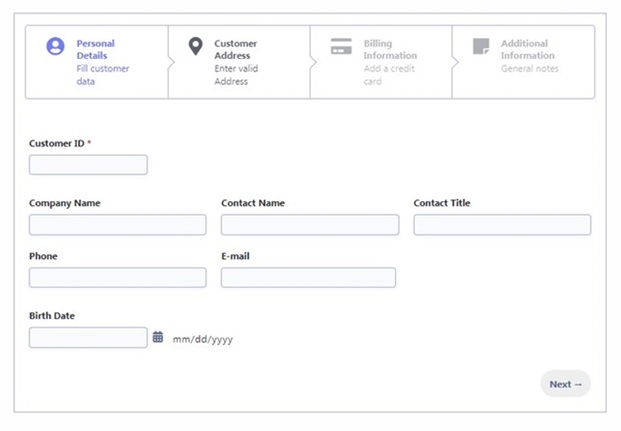Viewport: 621px width, 431px height.
Task: Click the Customer Address location pin icon
Action: 196,47
